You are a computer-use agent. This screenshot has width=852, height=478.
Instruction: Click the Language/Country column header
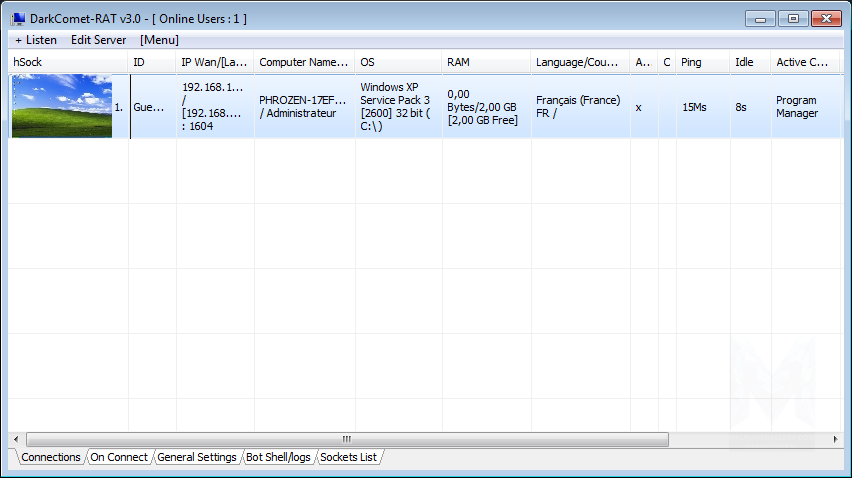point(580,62)
